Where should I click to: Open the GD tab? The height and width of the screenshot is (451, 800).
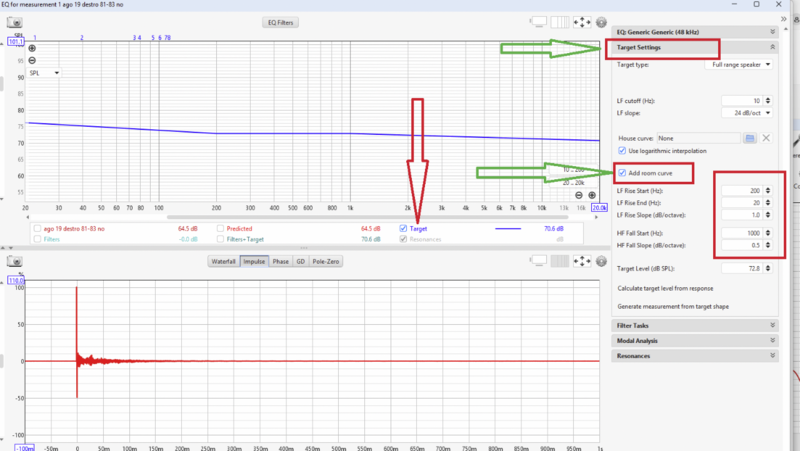[x=301, y=261]
